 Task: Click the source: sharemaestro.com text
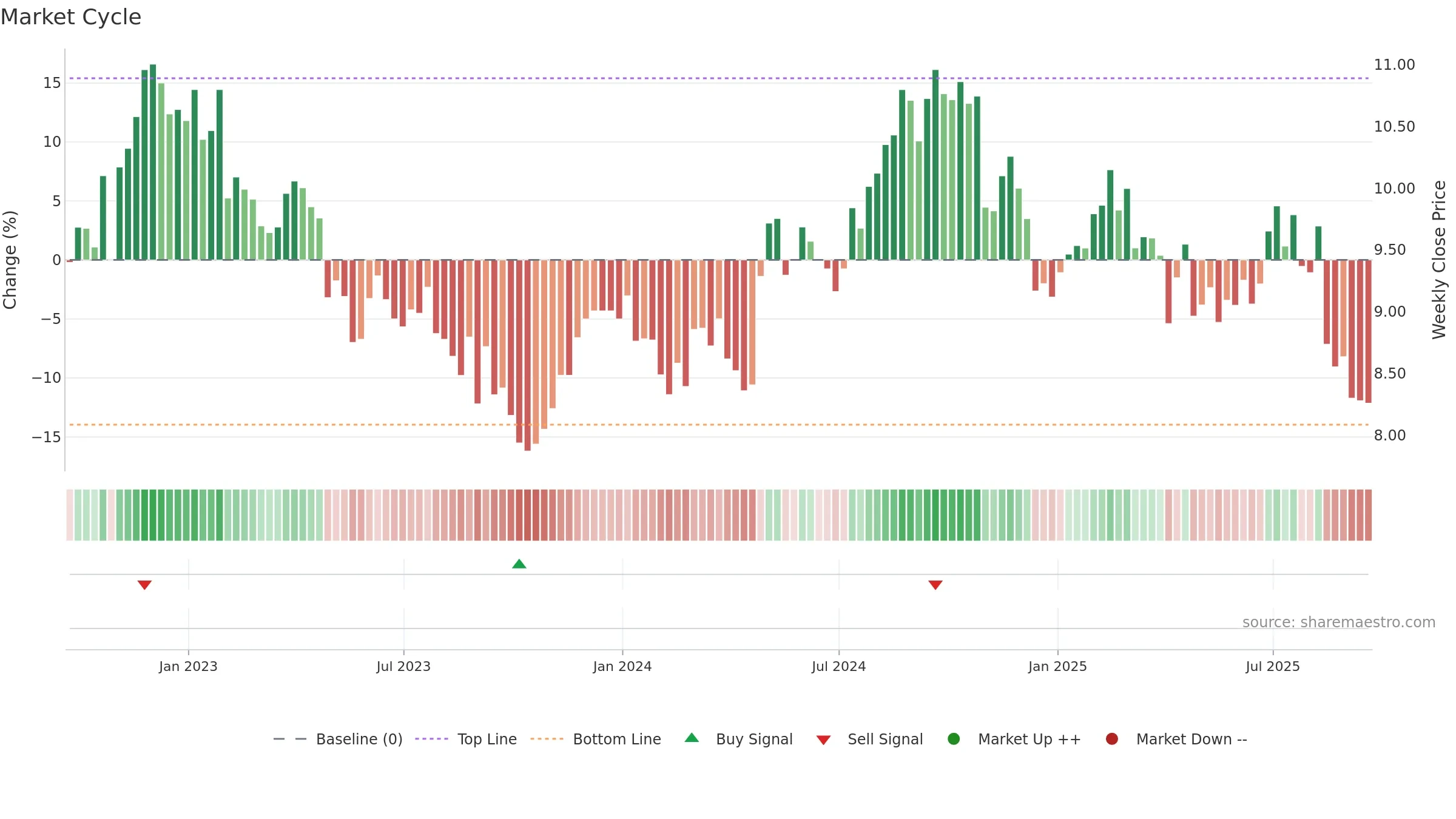pos(1339,622)
